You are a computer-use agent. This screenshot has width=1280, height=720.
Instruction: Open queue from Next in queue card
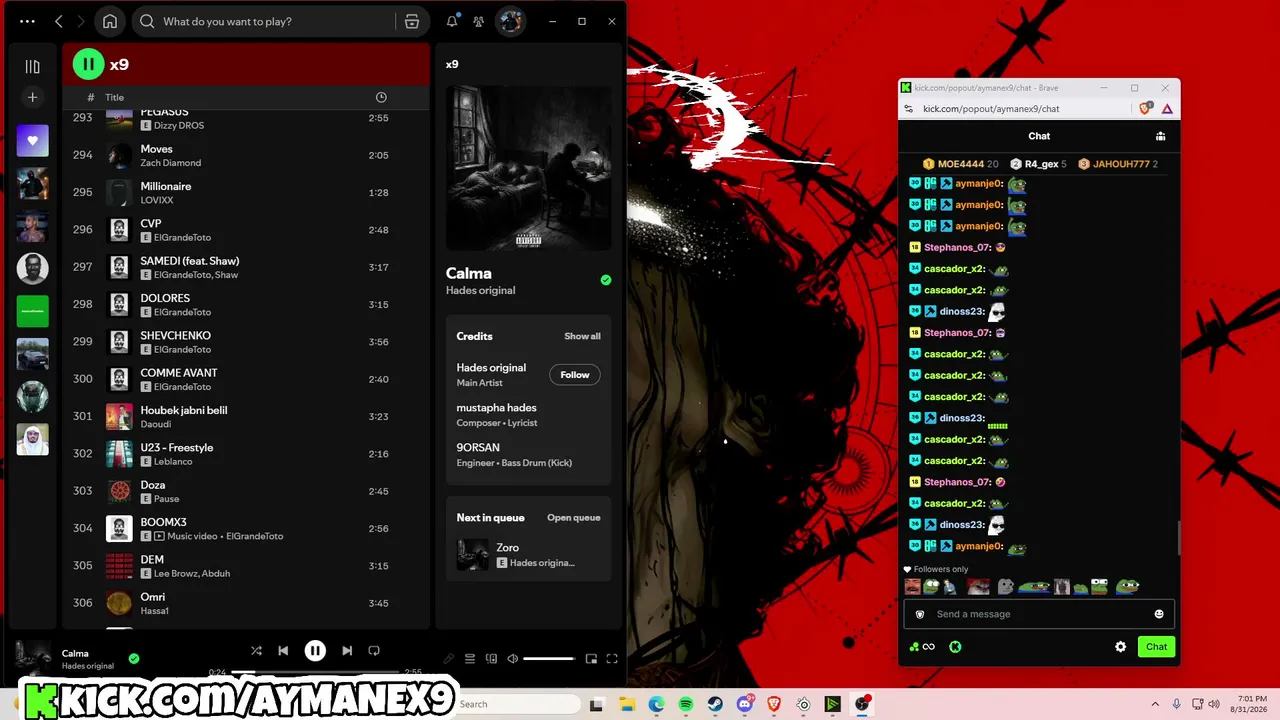coord(574,518)
